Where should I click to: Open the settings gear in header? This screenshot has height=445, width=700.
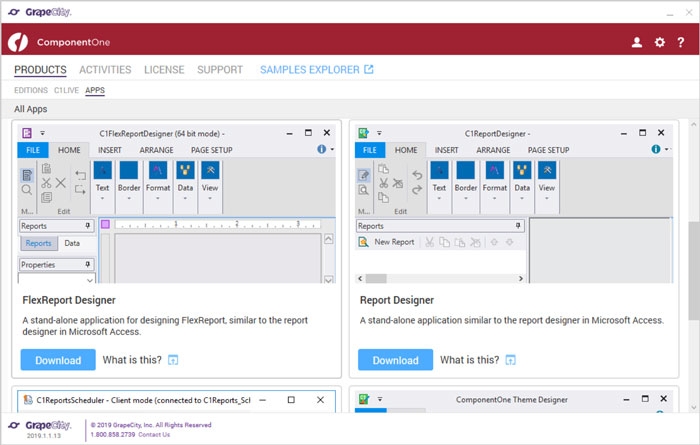pyautogui.click(x=659, y=42)
